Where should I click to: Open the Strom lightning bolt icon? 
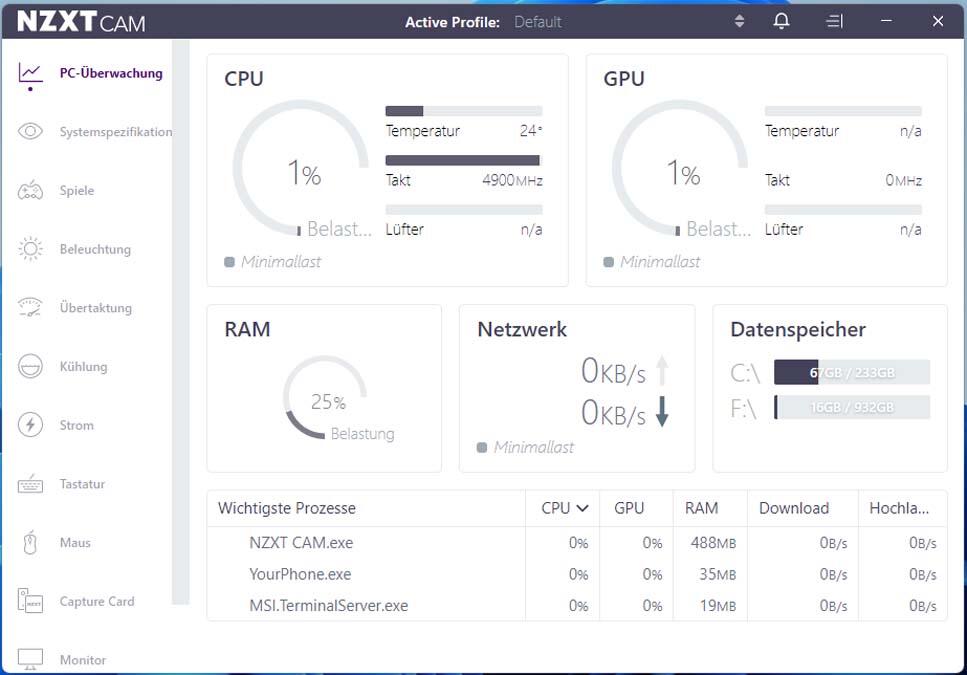(x=30, y=425)
